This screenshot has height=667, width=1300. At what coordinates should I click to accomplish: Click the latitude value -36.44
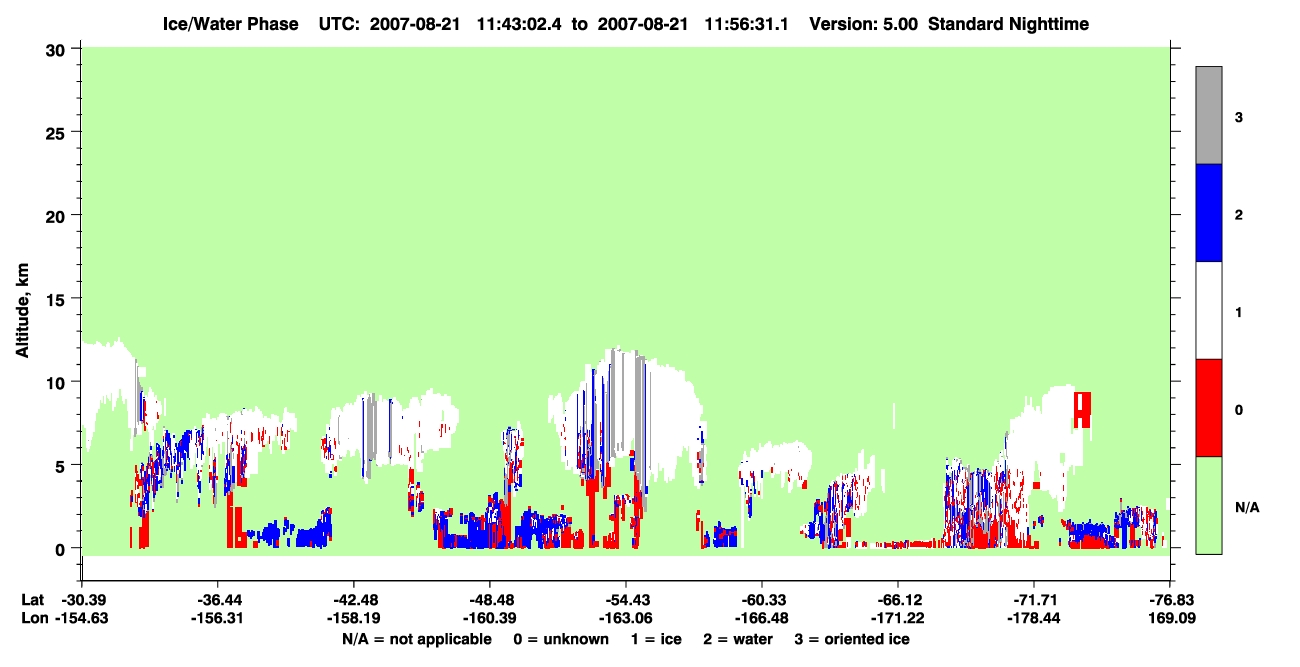[x=217, y=600]
